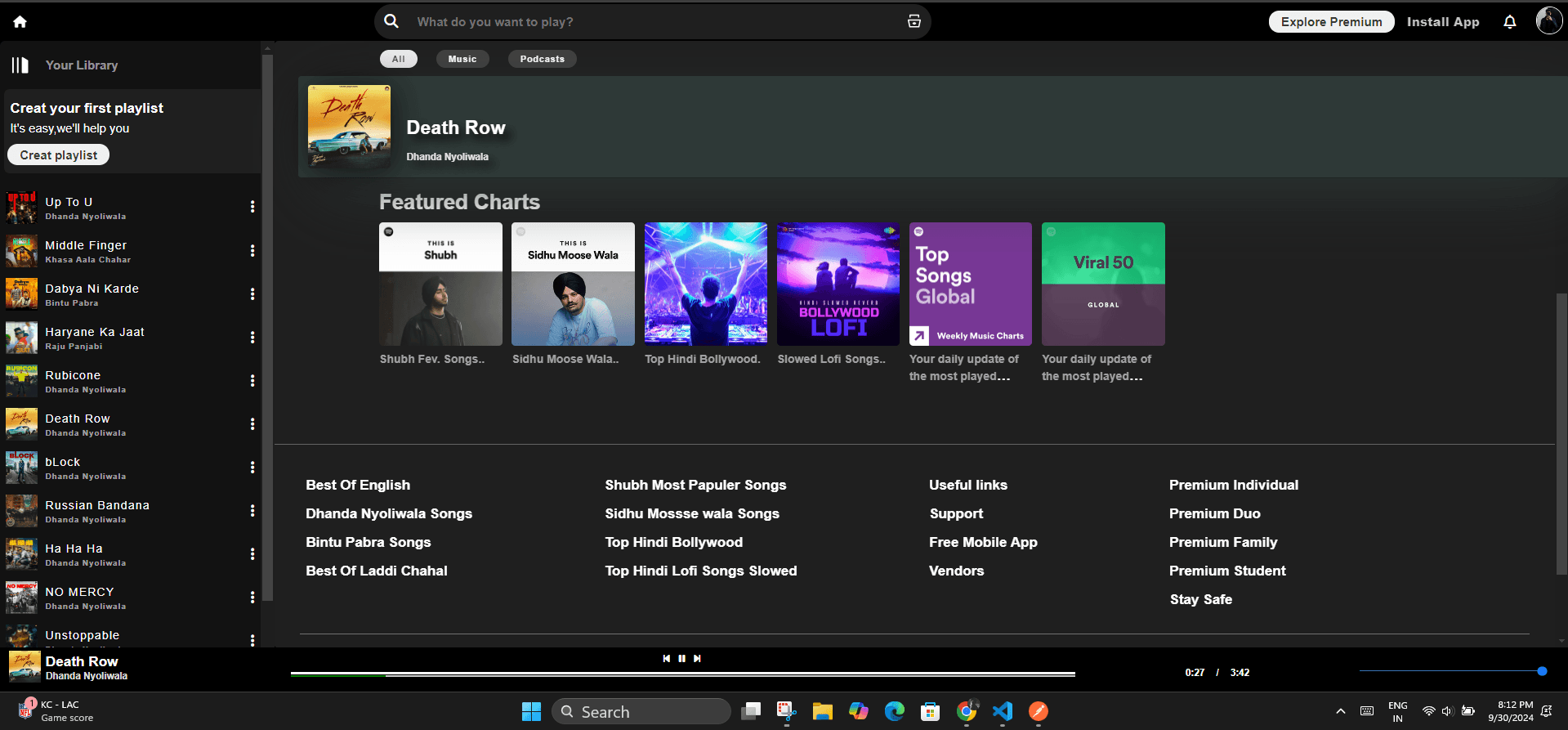Open This Is Shubh chart thumbnail
1568x730 pixels.
coord(440,284)
